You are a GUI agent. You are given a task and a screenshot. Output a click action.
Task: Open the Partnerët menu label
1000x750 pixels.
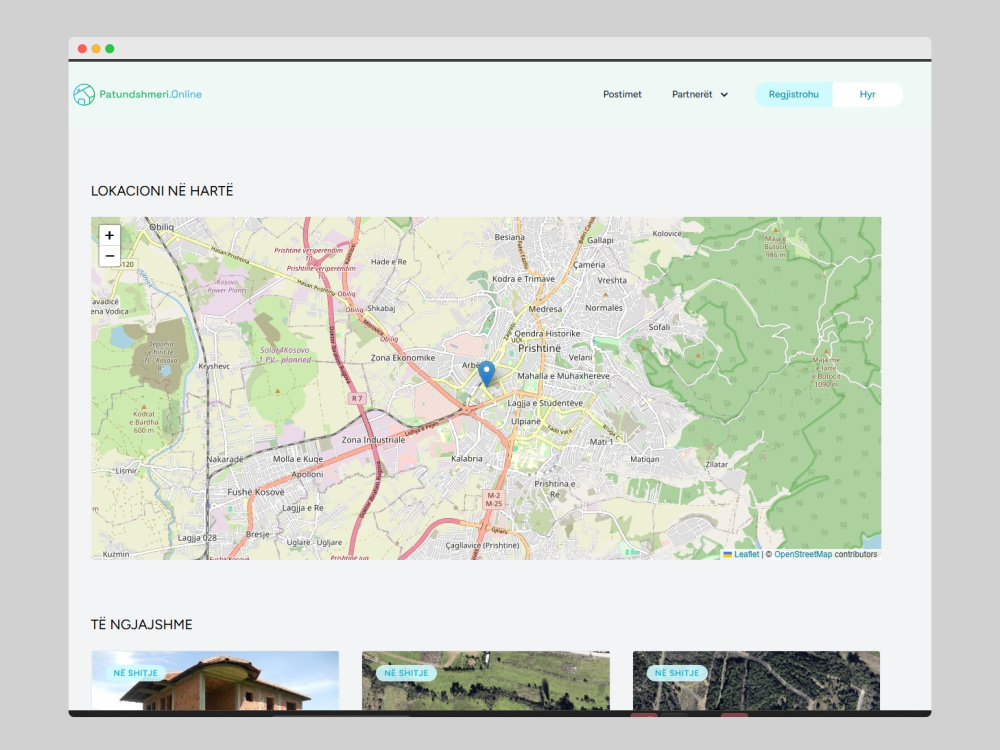coord(692,94)
